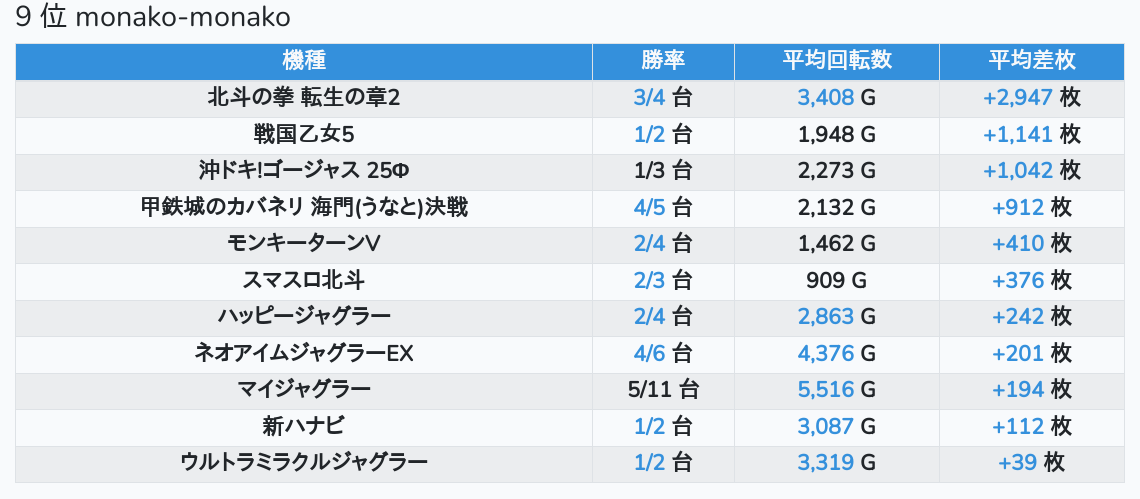1140x499 pixels.
Task: Click the +39 value for ウルトラミラクルジャグラー
Action: (1018, 463)
